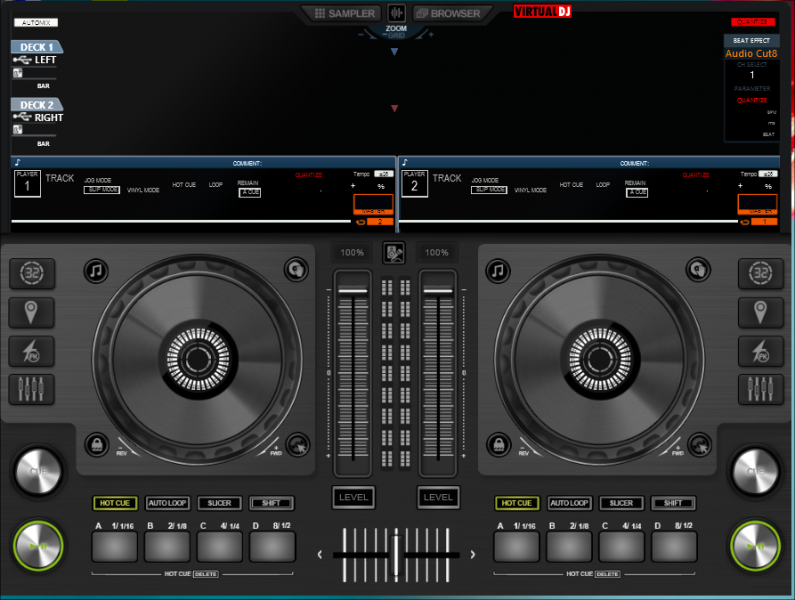Toggle the right deck key lock icon
The height and width of the screenshot is (600, 795).
click(x=498, y=445)
